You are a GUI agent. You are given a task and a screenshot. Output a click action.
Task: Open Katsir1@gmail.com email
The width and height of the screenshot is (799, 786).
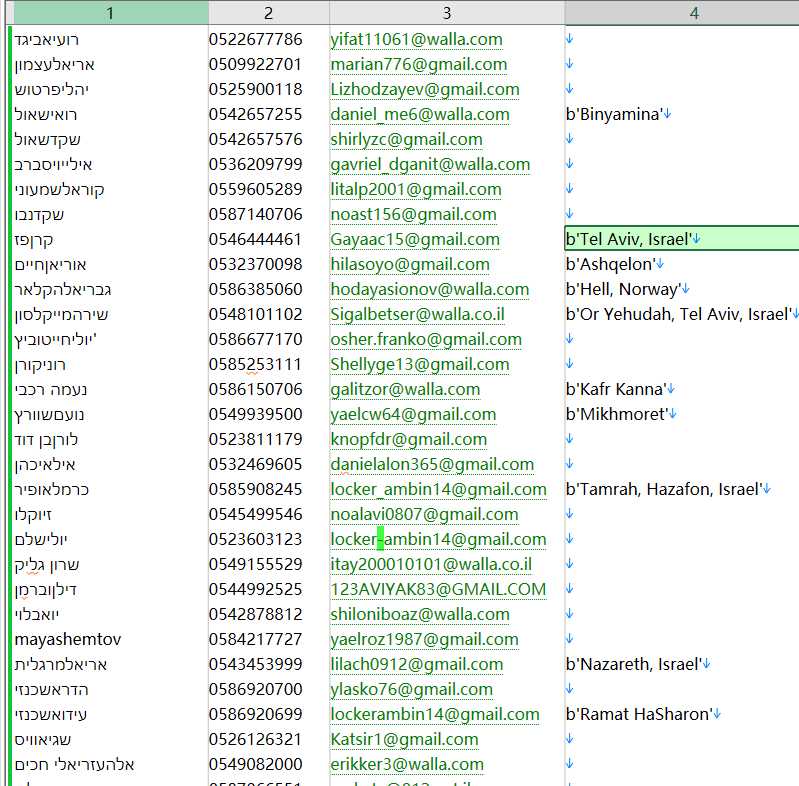pos(404,739)
